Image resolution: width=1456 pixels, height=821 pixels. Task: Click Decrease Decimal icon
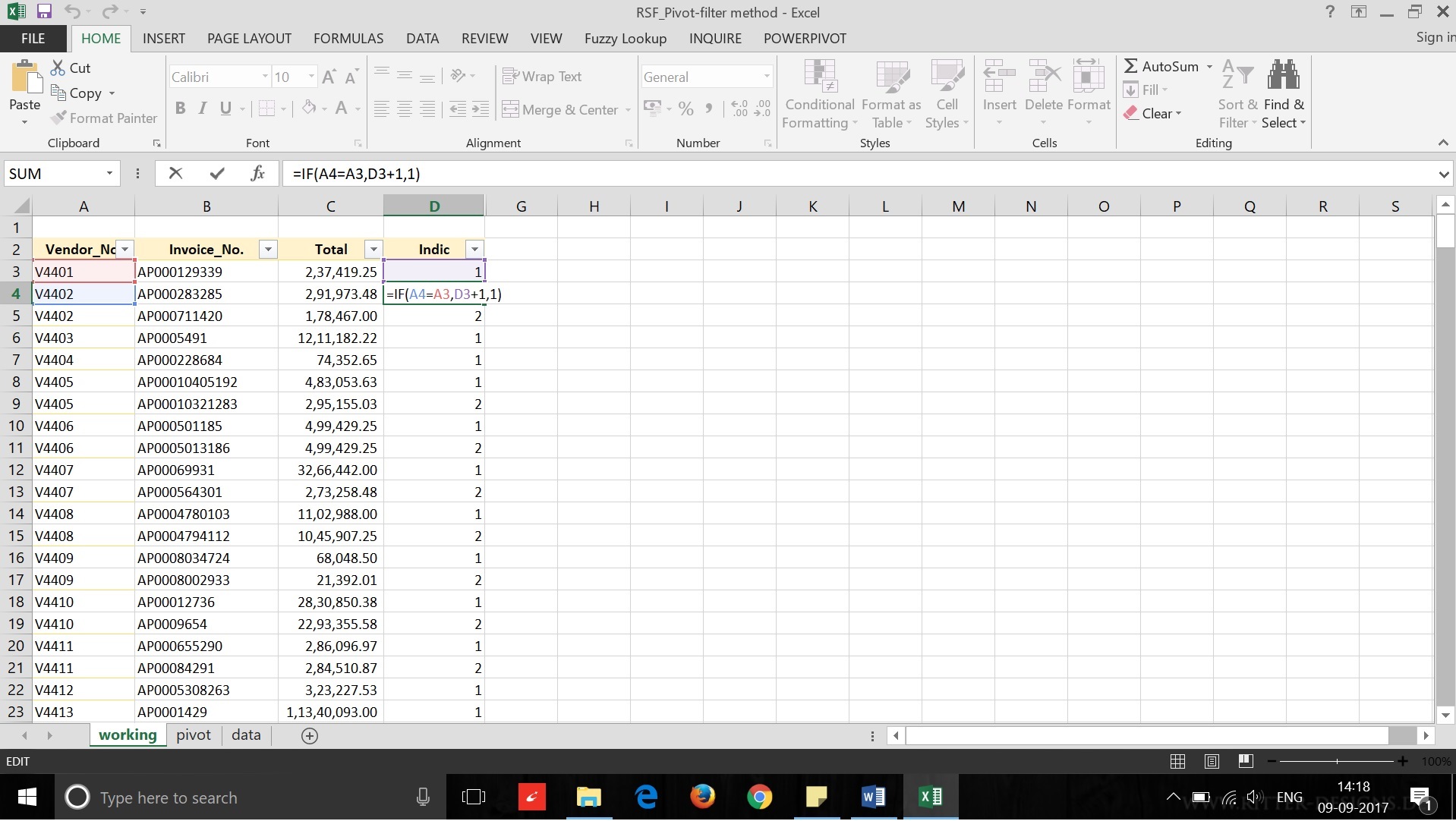(x=763, y=109)
